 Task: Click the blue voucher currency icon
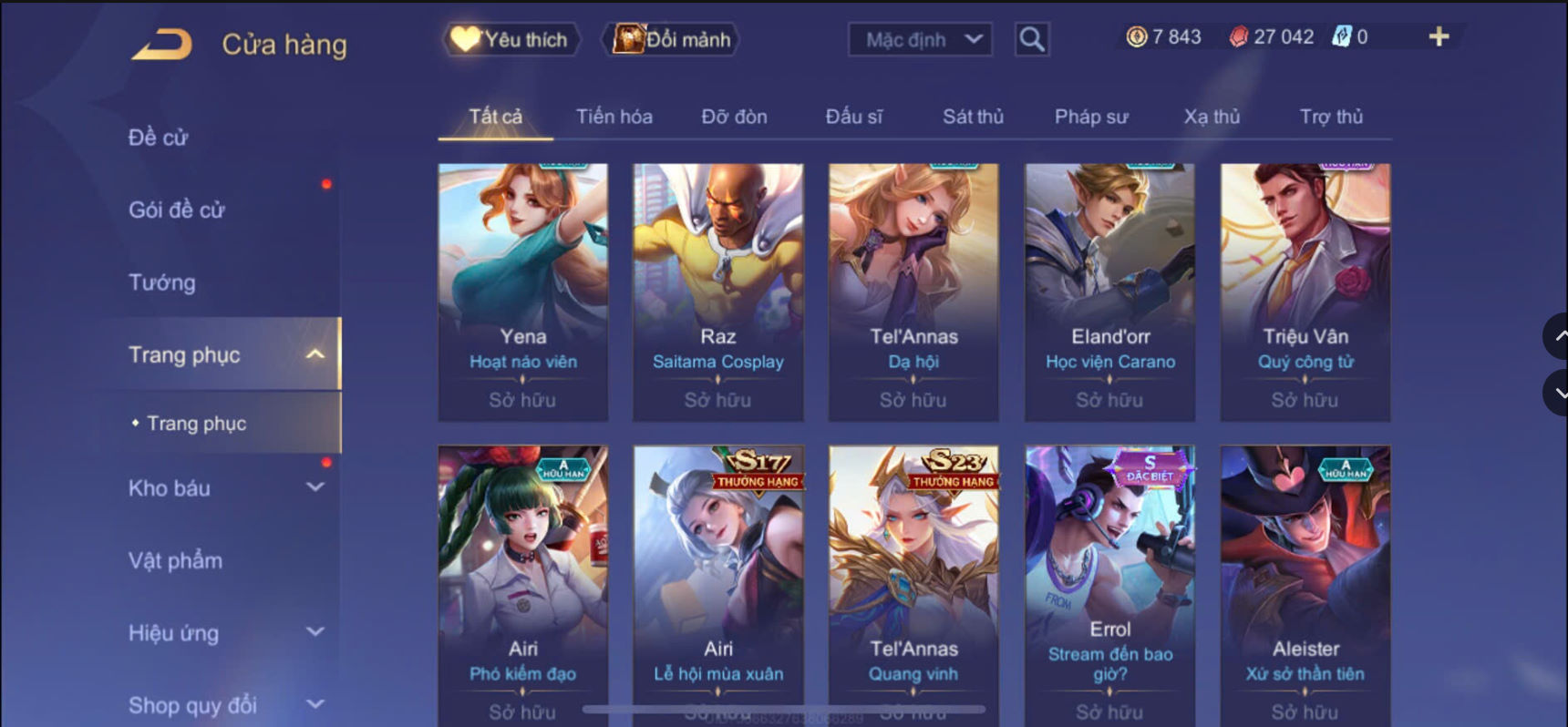tap(1341, 36)
